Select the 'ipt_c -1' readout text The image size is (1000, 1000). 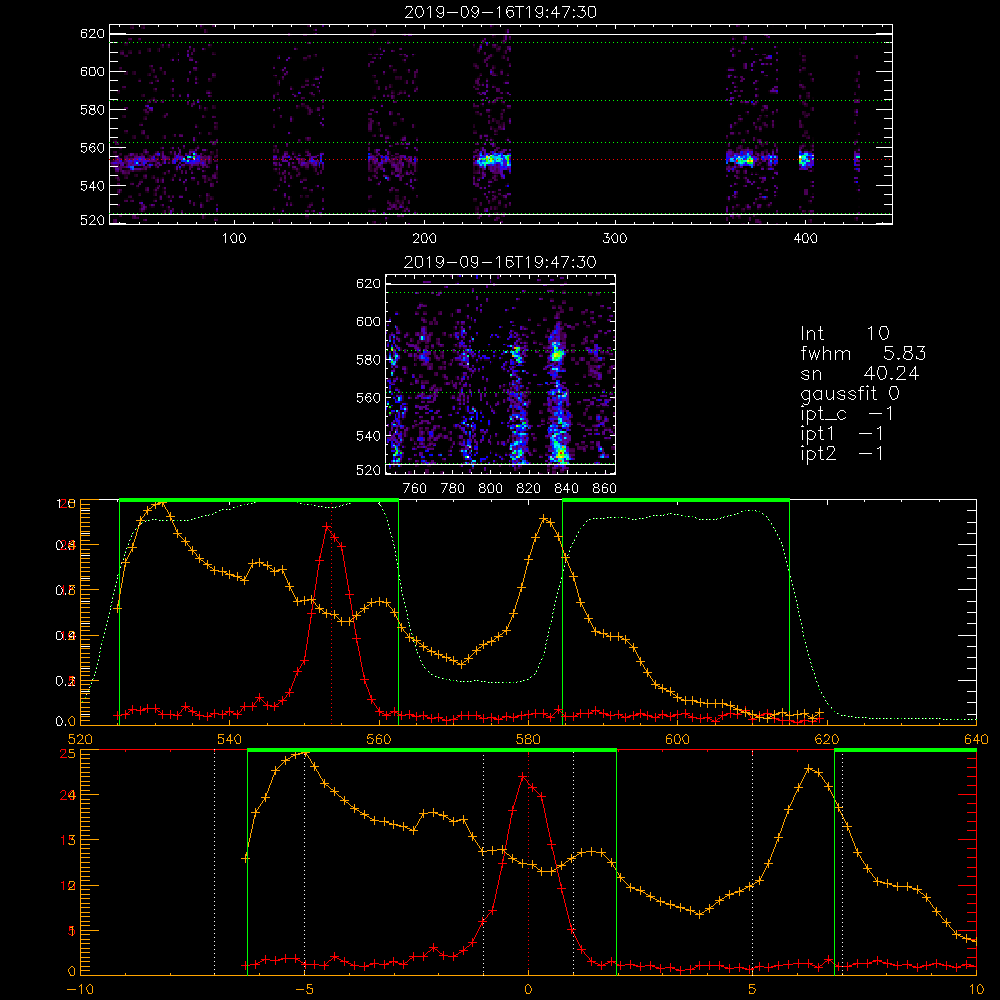click(x=847, y=414)
